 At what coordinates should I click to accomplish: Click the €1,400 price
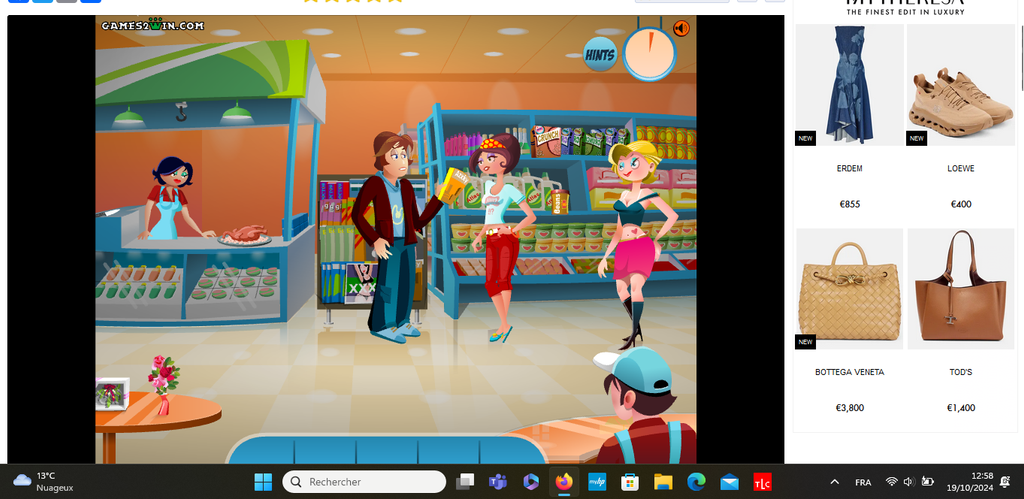click(961, 408)
